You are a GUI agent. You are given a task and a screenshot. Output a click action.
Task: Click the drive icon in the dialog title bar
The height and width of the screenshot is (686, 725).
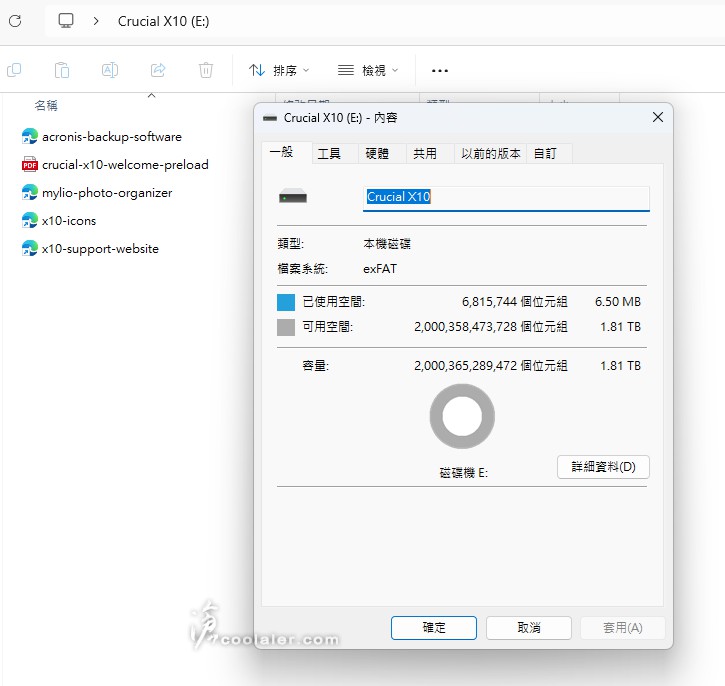270,118
